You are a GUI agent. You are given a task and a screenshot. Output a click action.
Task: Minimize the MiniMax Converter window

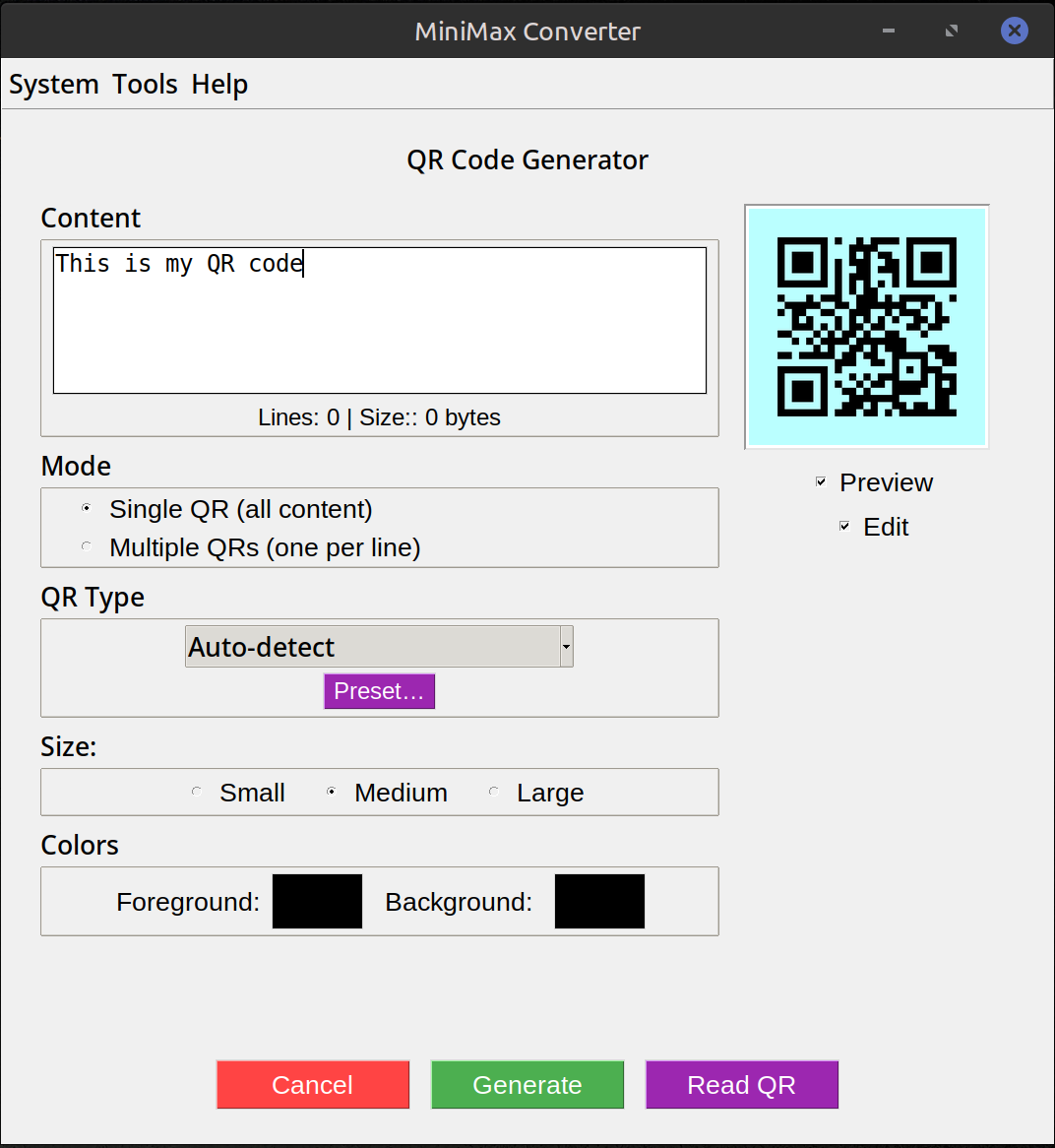pyautogui.click(x=889, y=31)
